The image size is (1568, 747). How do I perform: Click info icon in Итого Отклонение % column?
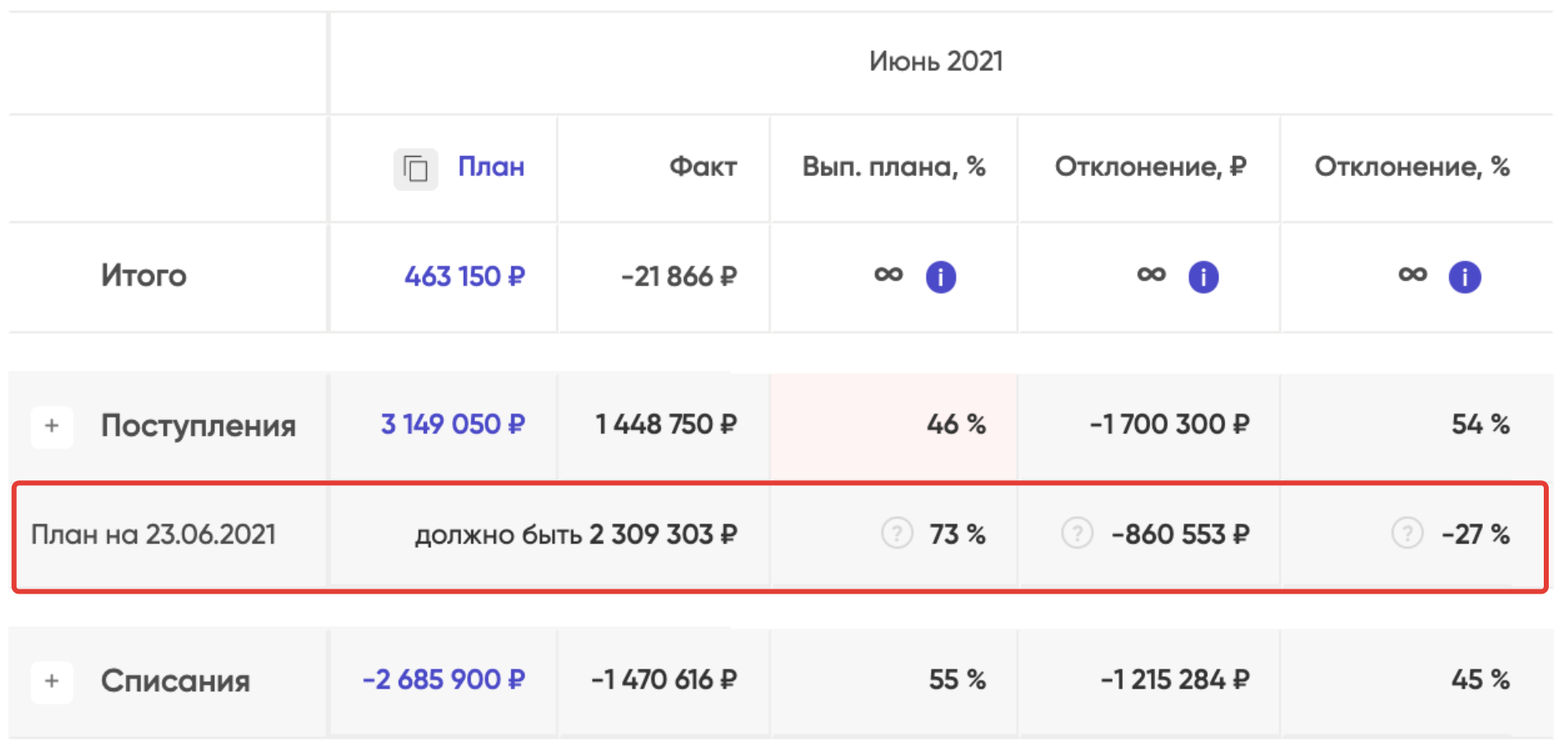(x=1465, y=277)
